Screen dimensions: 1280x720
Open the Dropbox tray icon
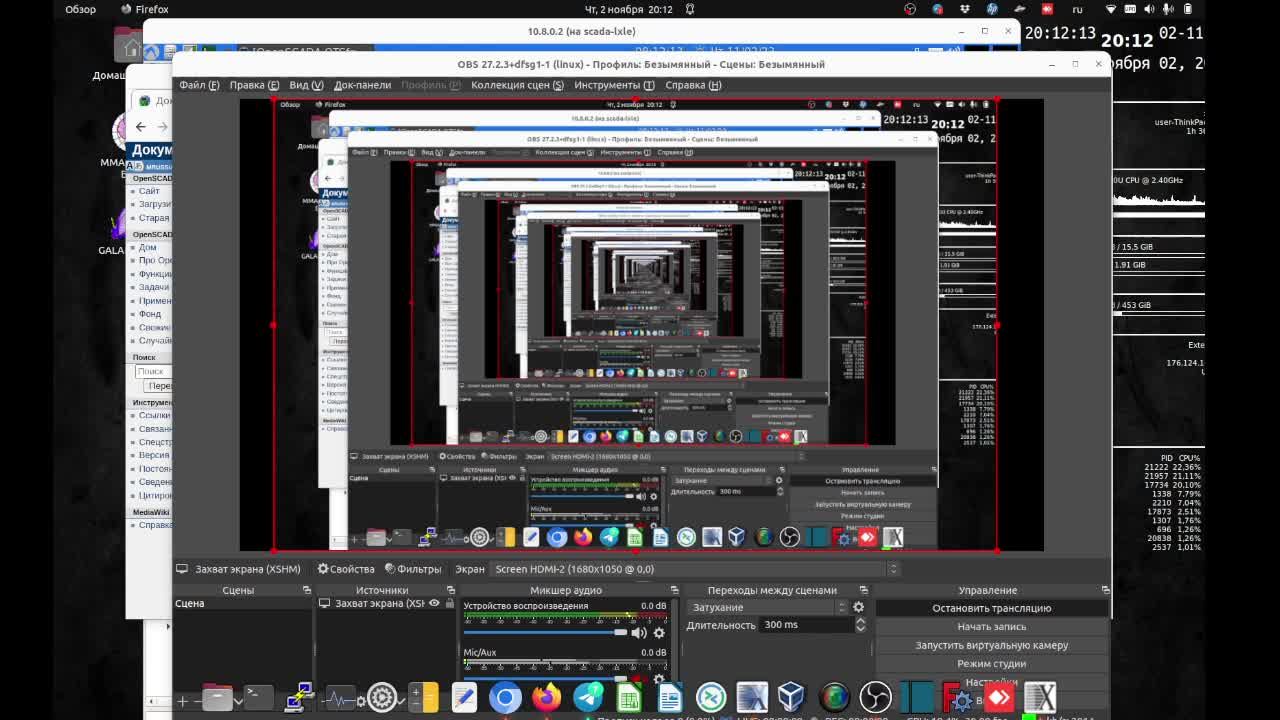(x=965, y=9)
